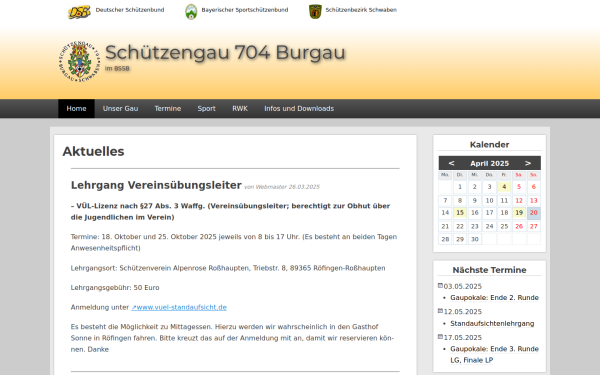
Task: Click the 03.05.2025 date entry
Action: coord(463,287)
